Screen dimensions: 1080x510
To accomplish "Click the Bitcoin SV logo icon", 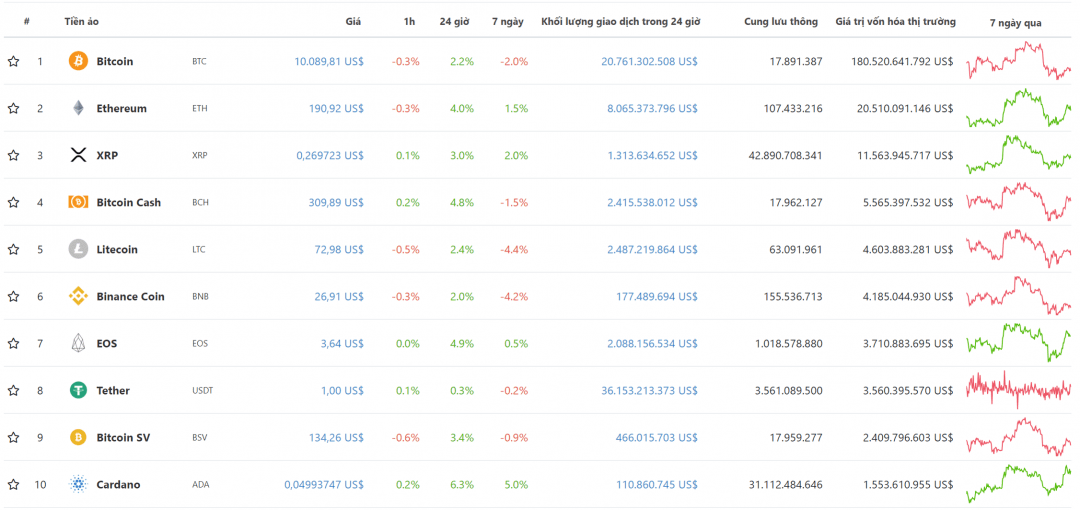I will click(79, 437).
